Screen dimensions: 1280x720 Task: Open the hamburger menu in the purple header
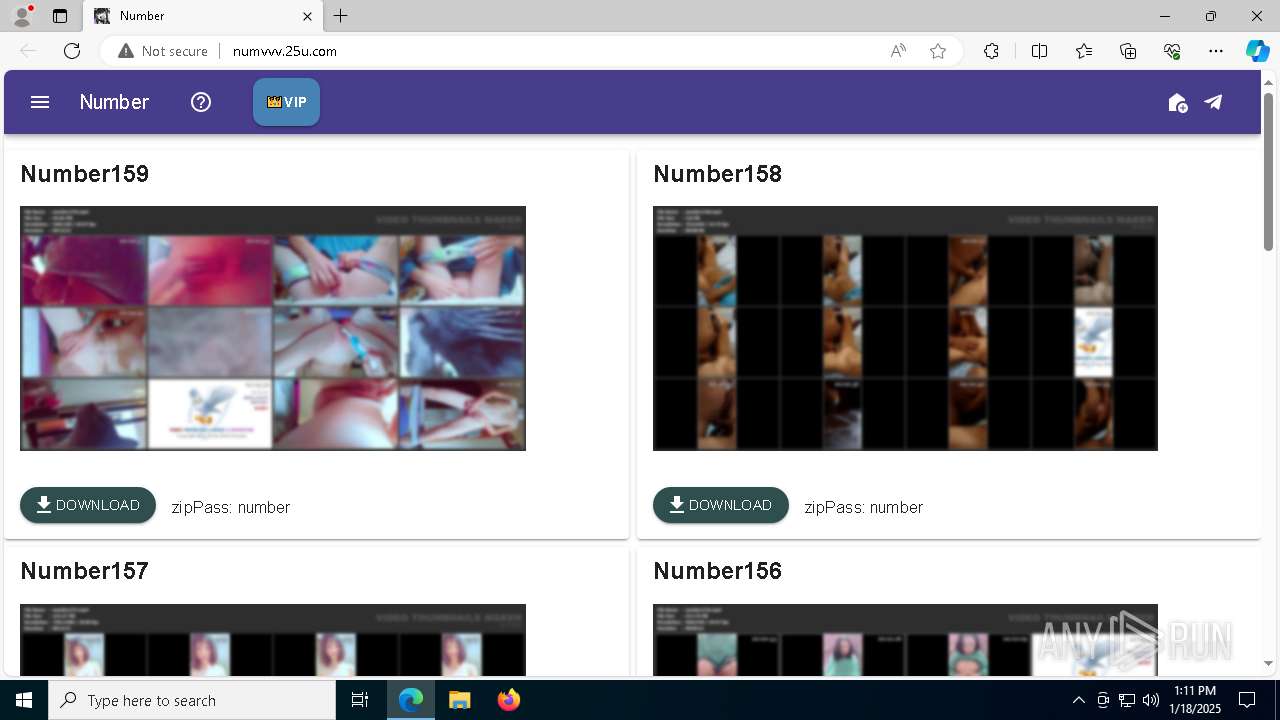tap(40, 102)
